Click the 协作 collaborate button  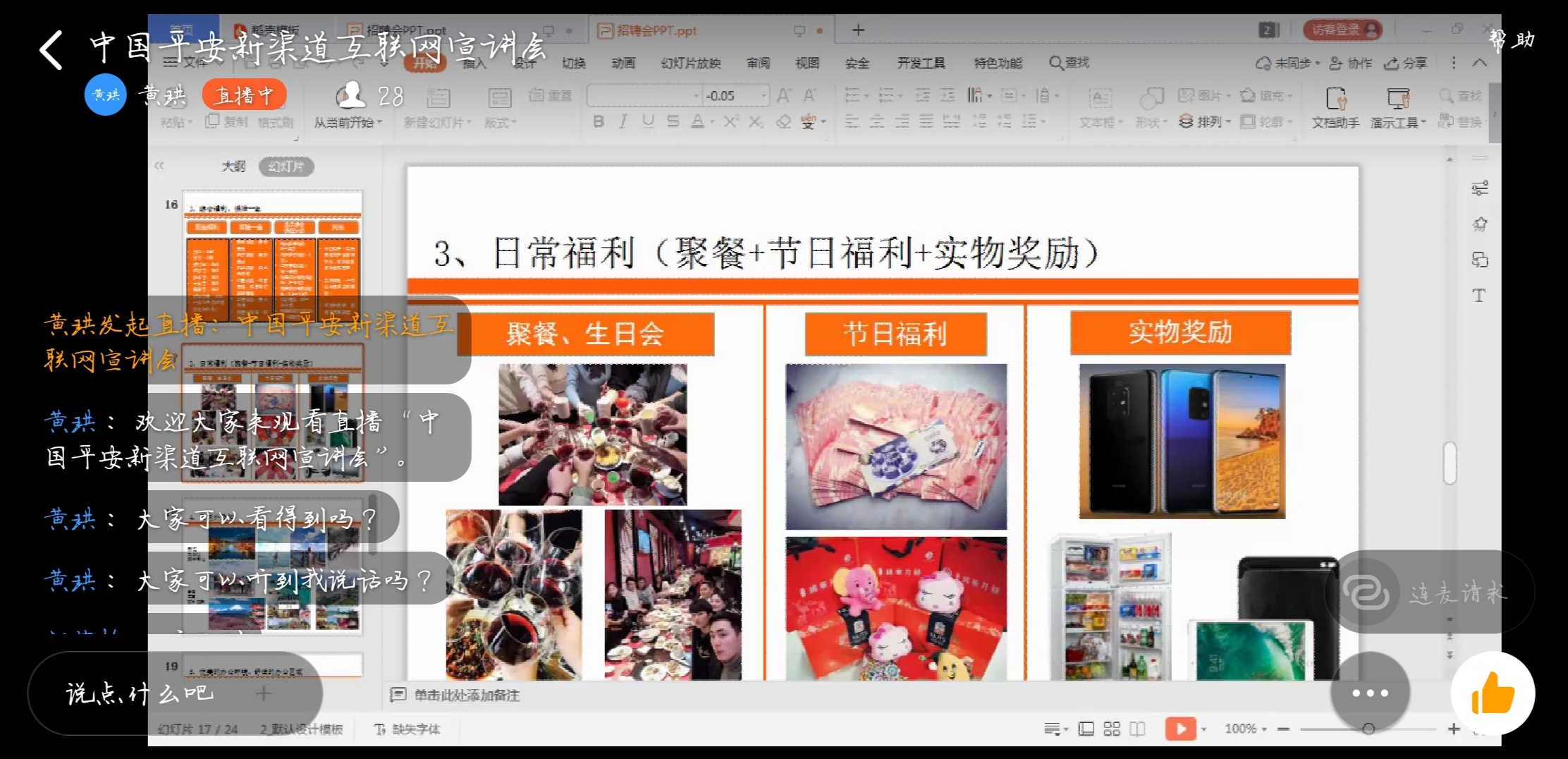(x=1351, y=63)
